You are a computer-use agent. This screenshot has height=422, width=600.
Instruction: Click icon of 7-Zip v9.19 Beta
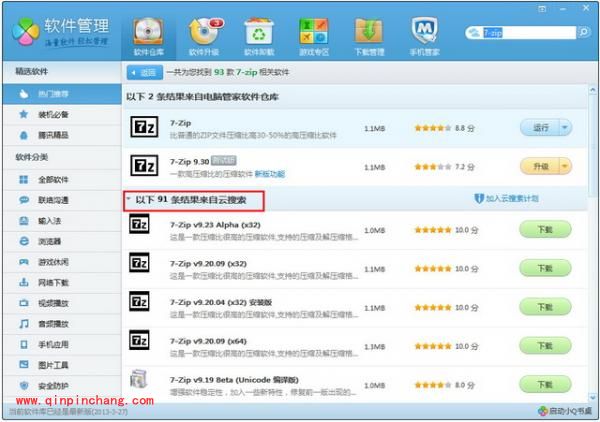point(139,378)
